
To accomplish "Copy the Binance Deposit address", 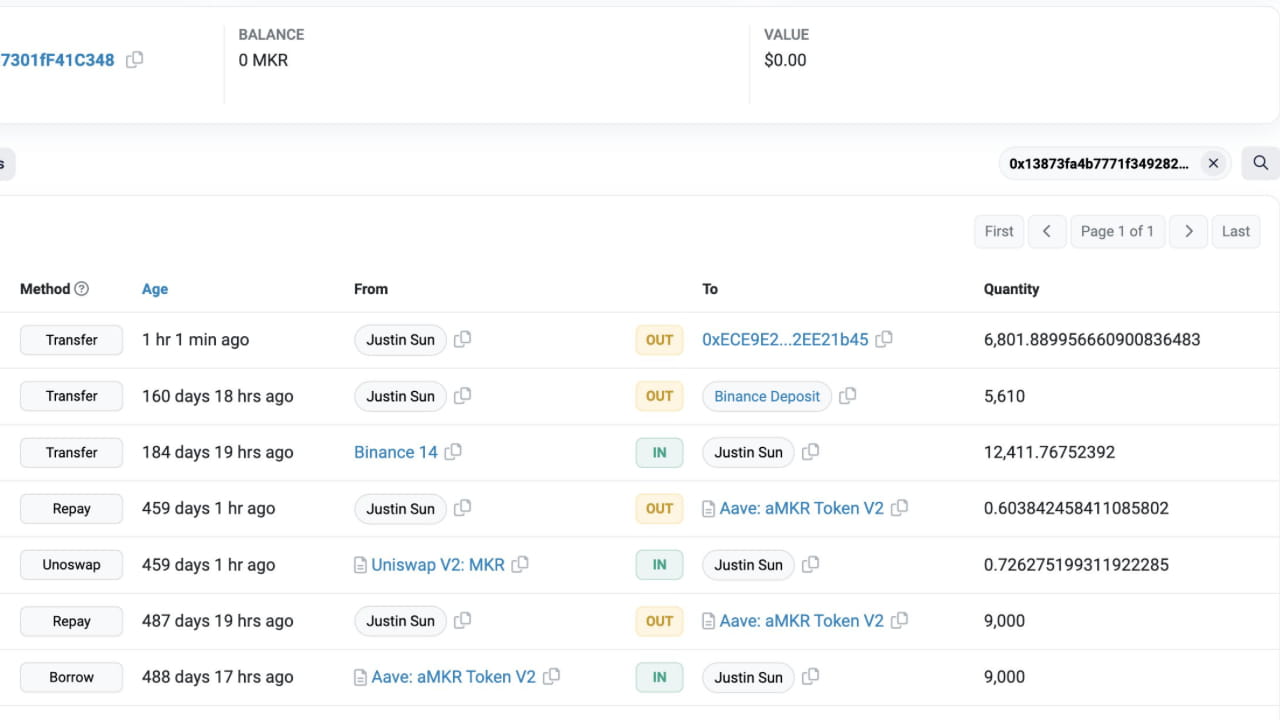I will (848, 396).
